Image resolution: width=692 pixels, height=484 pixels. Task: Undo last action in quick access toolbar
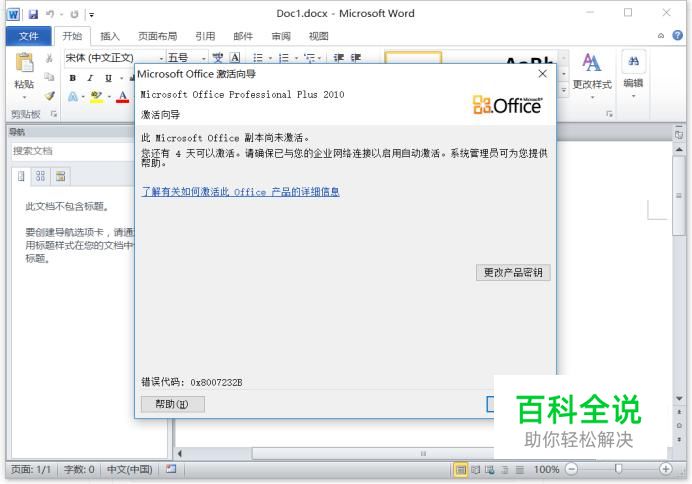coord(50,14)
